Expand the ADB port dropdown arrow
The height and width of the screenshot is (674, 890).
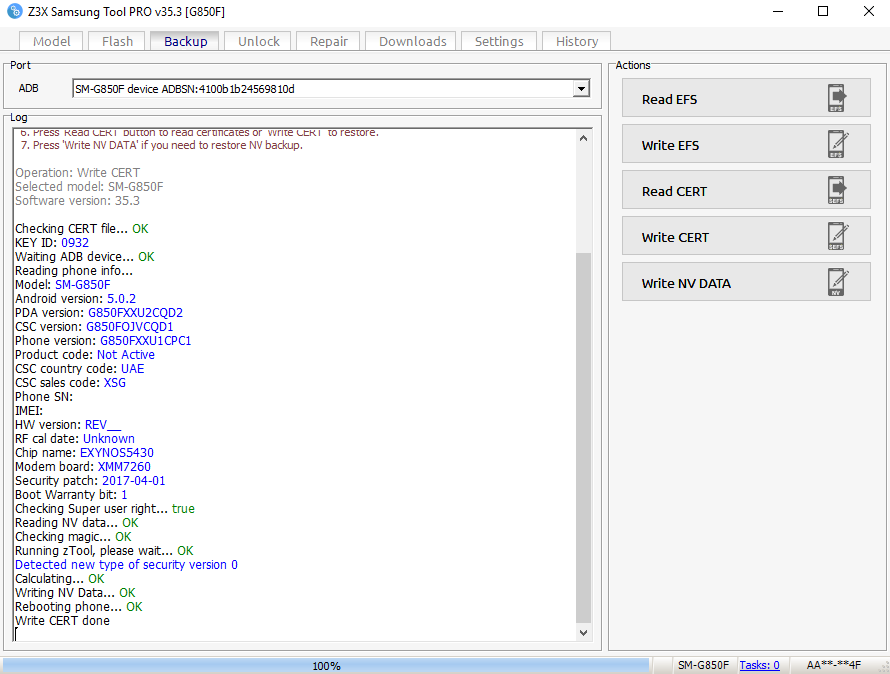pos(581,89)
